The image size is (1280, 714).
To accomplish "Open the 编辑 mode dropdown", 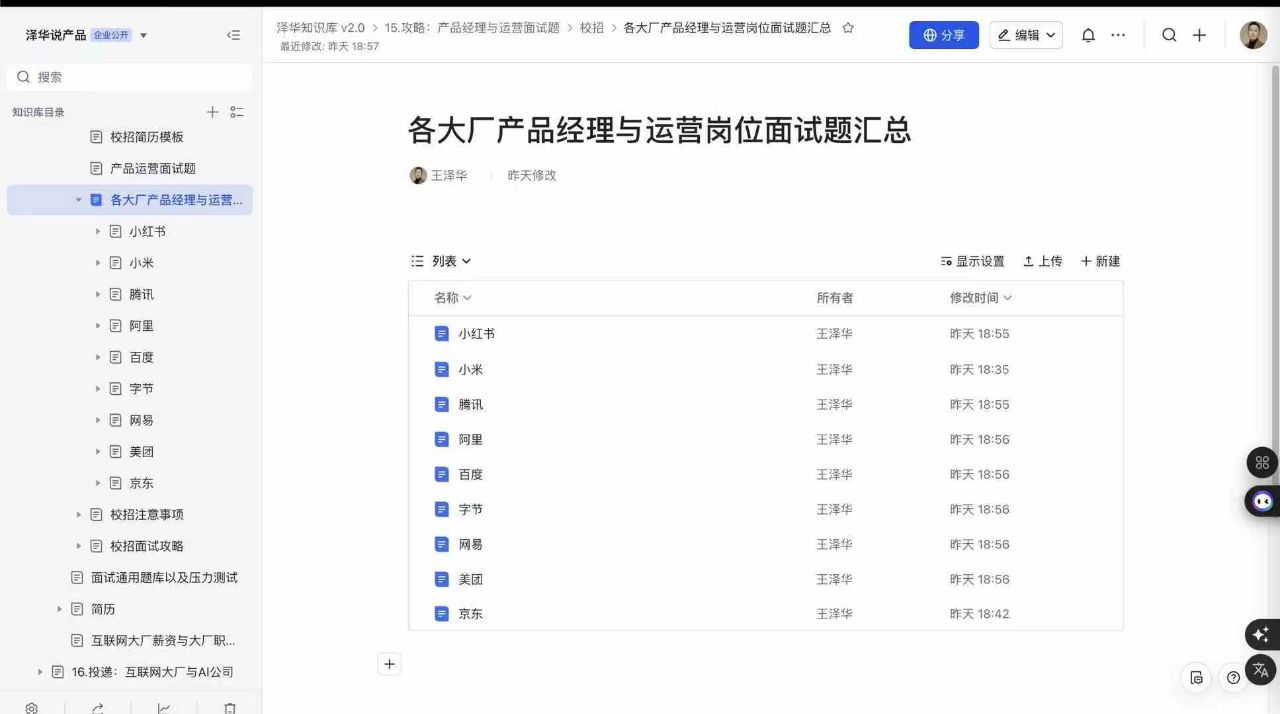I will 1027,35.
